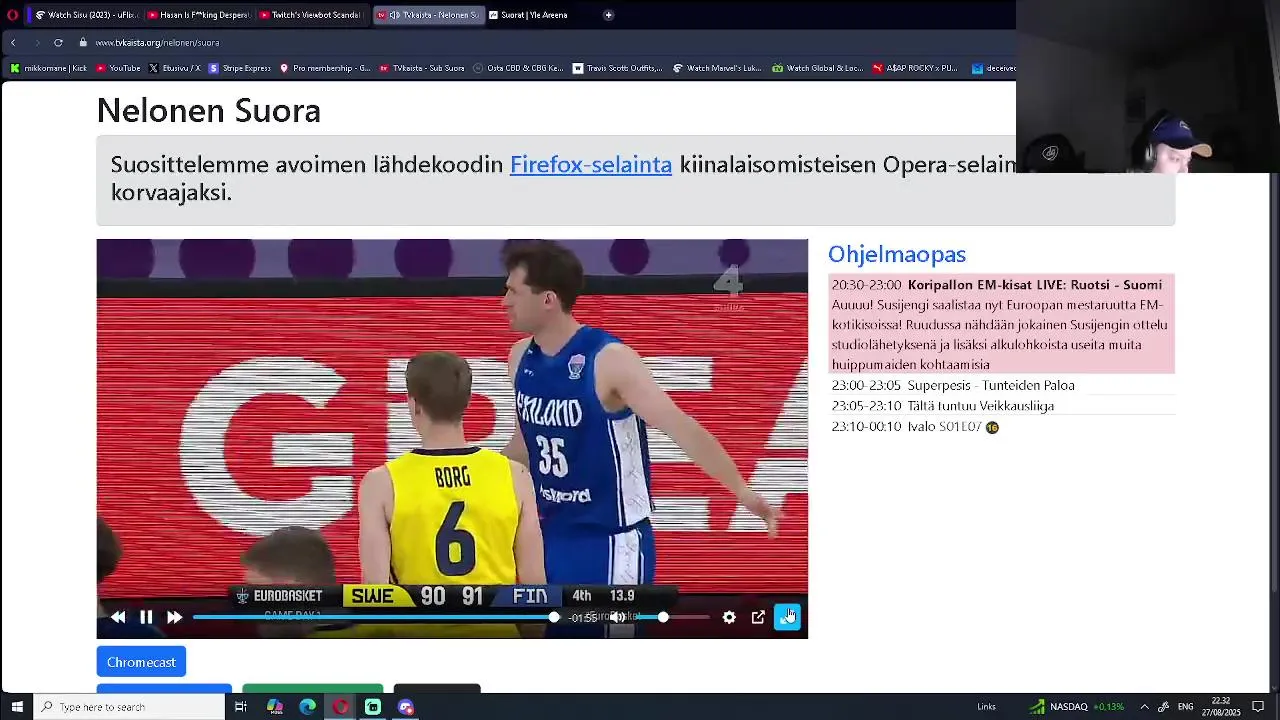The width and height of the screenshot is (1280, 720).
Task: Click the rewind button in video player
Action: (118, 618)
